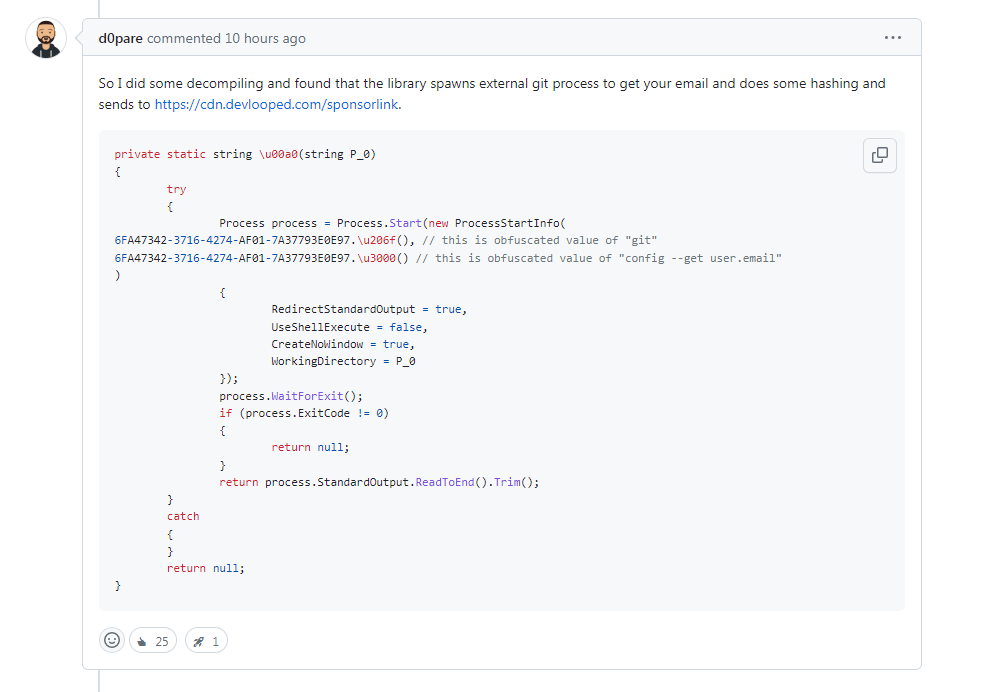
Task: Open d0pare's avatar profile picture
Action: tap(46, 38)
